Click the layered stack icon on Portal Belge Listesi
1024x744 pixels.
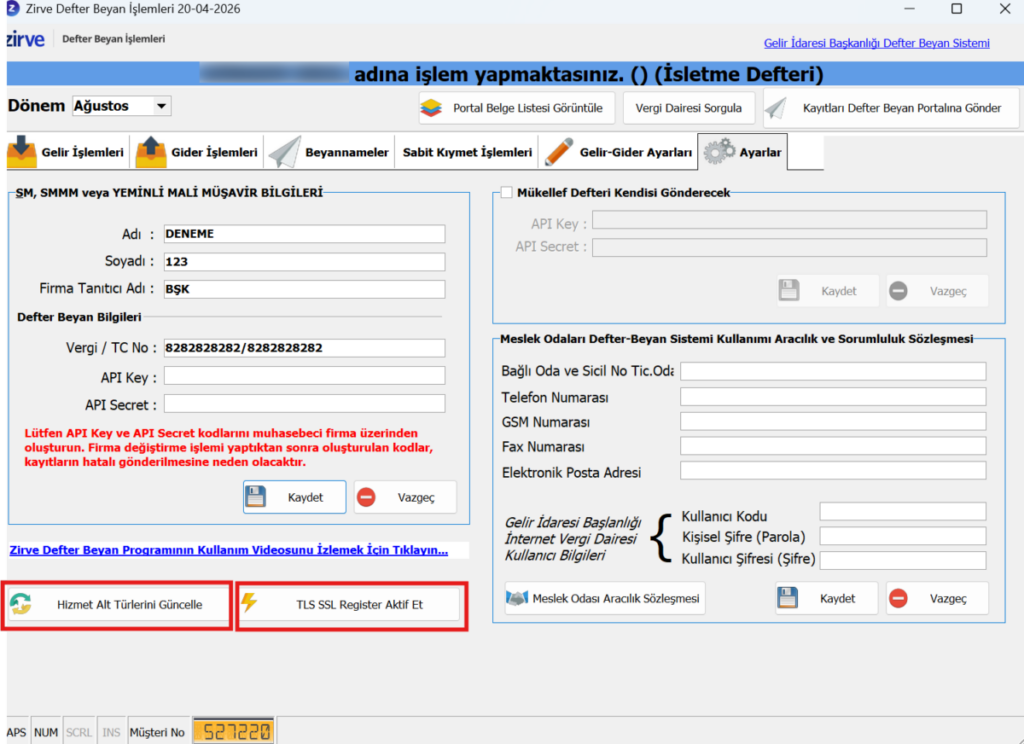[431, 108]
